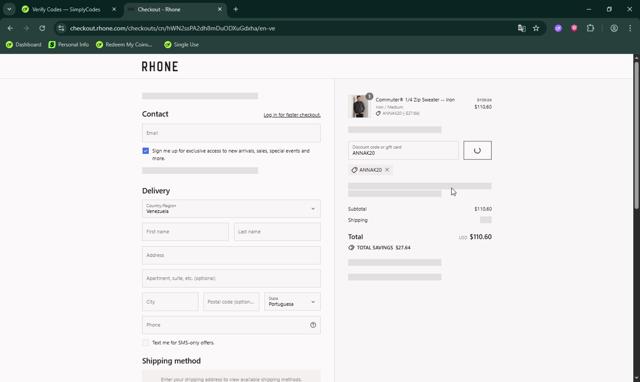Open the Single Use bookmark
The height and width of the screenshot is (382, 640).
[181, 44]
